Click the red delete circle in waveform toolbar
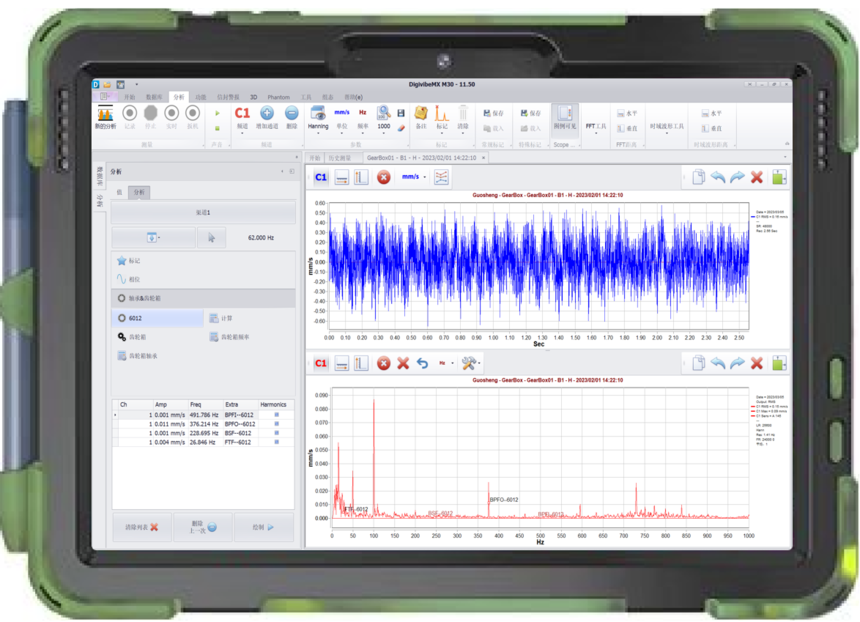860x622 pixels. click(x=383, y=177)
